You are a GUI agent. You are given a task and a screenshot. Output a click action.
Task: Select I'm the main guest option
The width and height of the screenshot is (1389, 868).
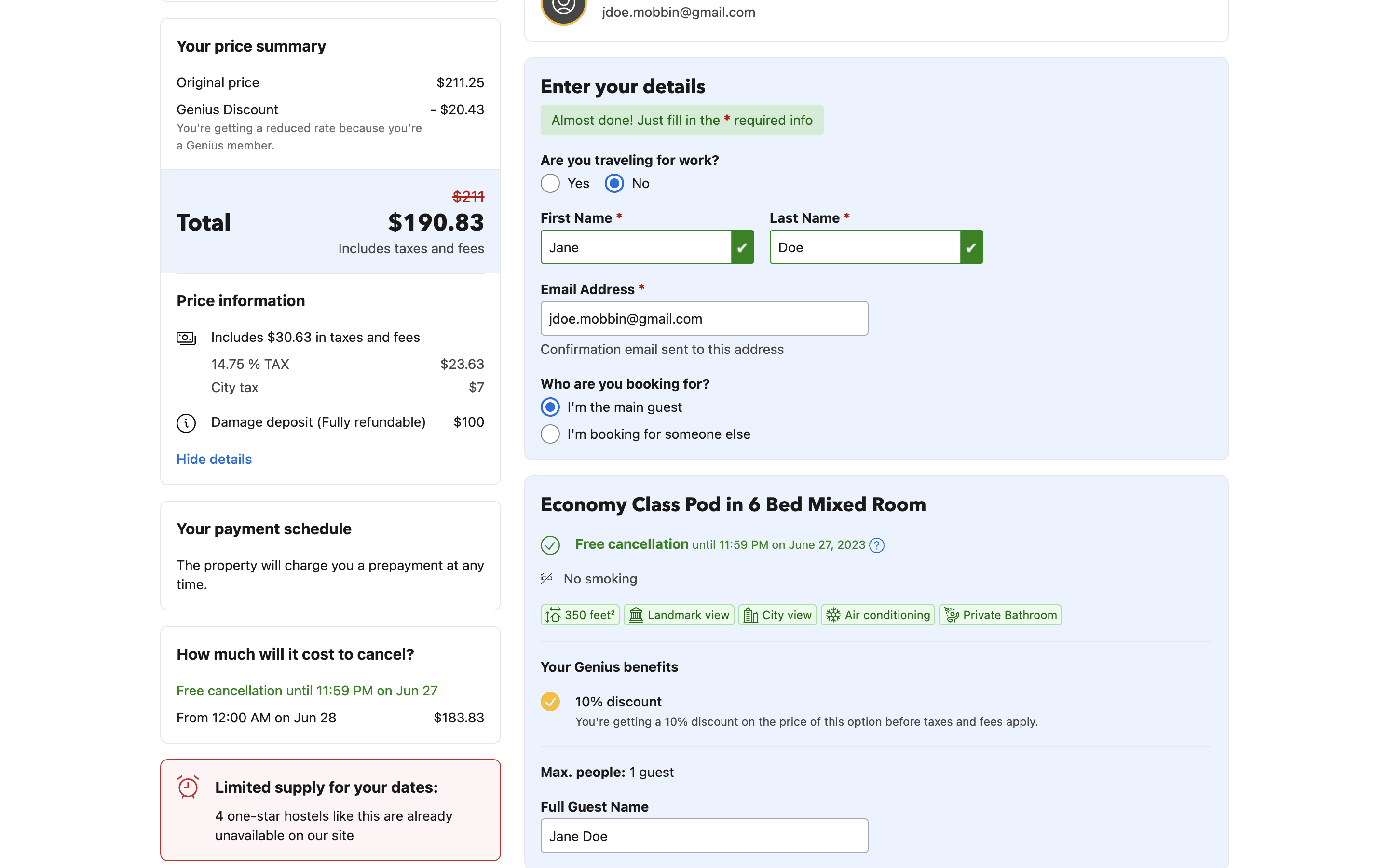550,407
